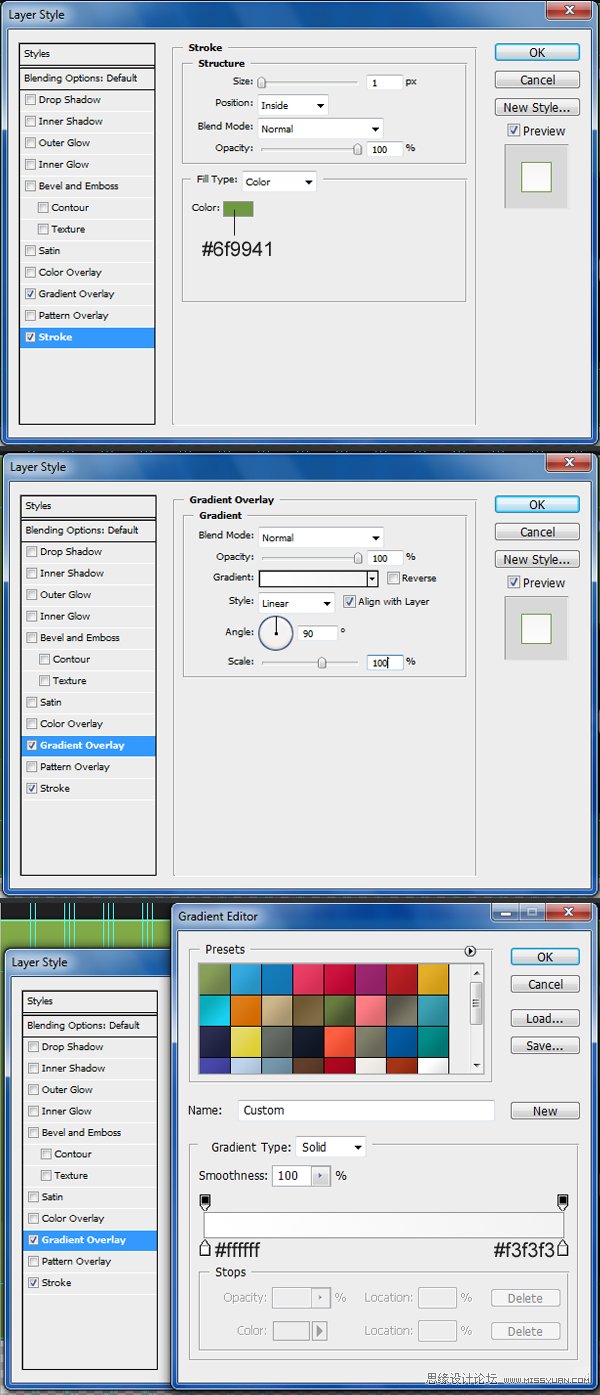Select Inner Shadow row in the Gradient Overlay dialog
Screen dimensions: 600x1395
[x=88, y=573]
